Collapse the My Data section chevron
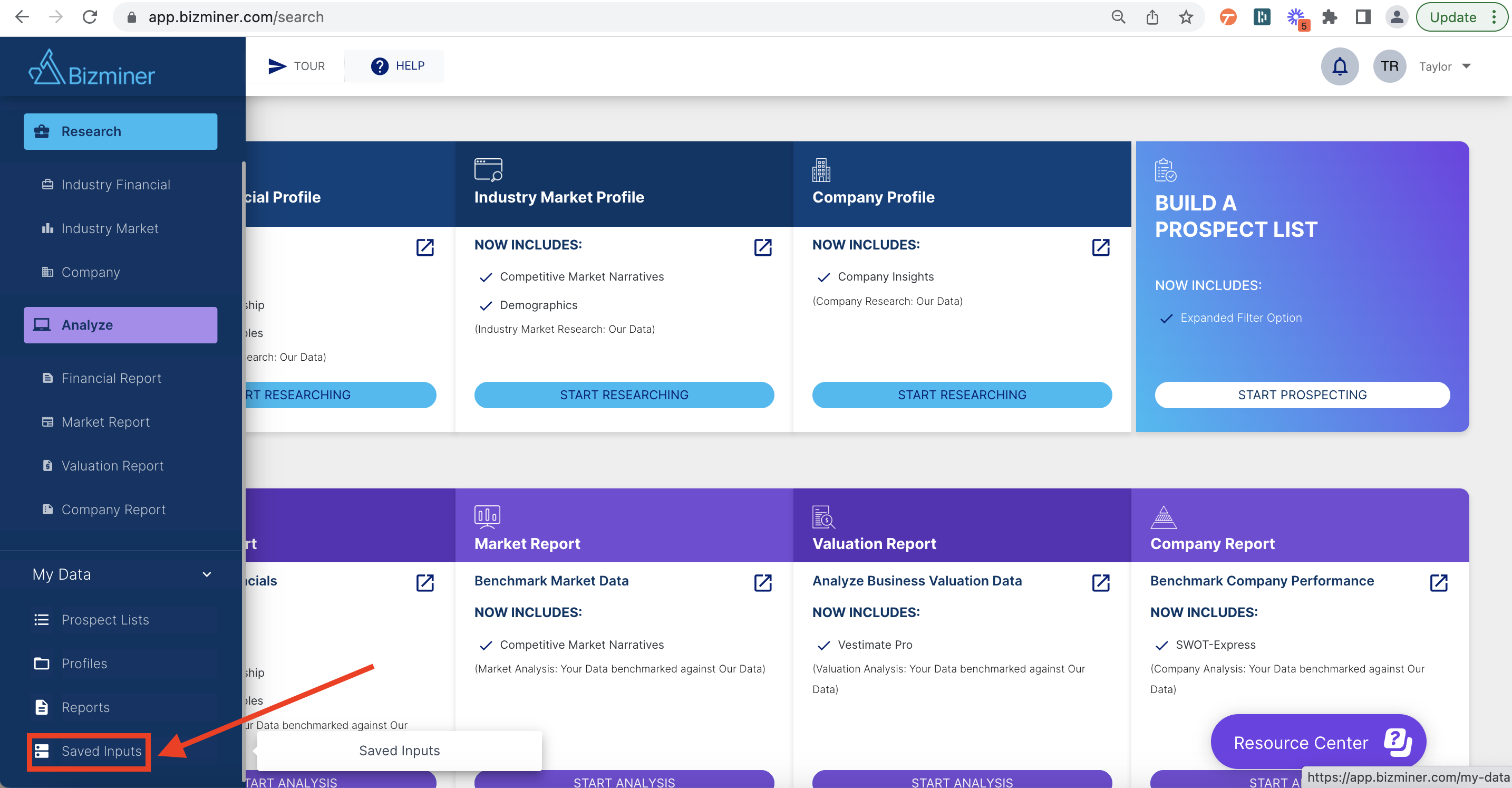Viewport: 1512px width, 788px height. point(207,574)
